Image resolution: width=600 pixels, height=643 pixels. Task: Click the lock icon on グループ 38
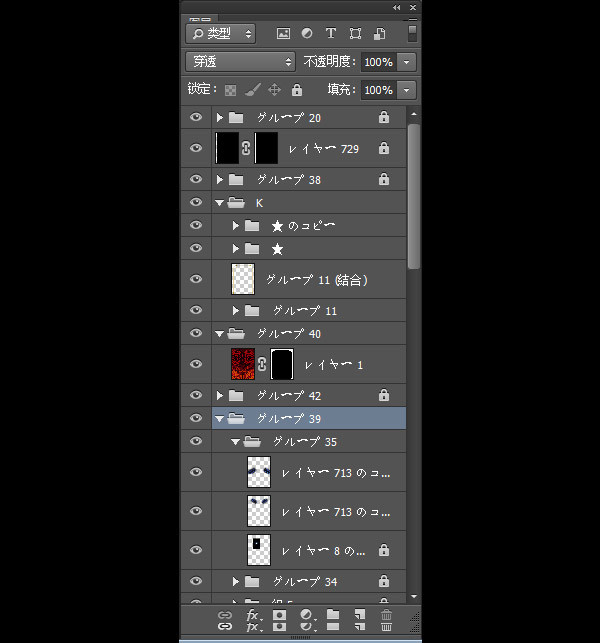[x=384, y=179]
